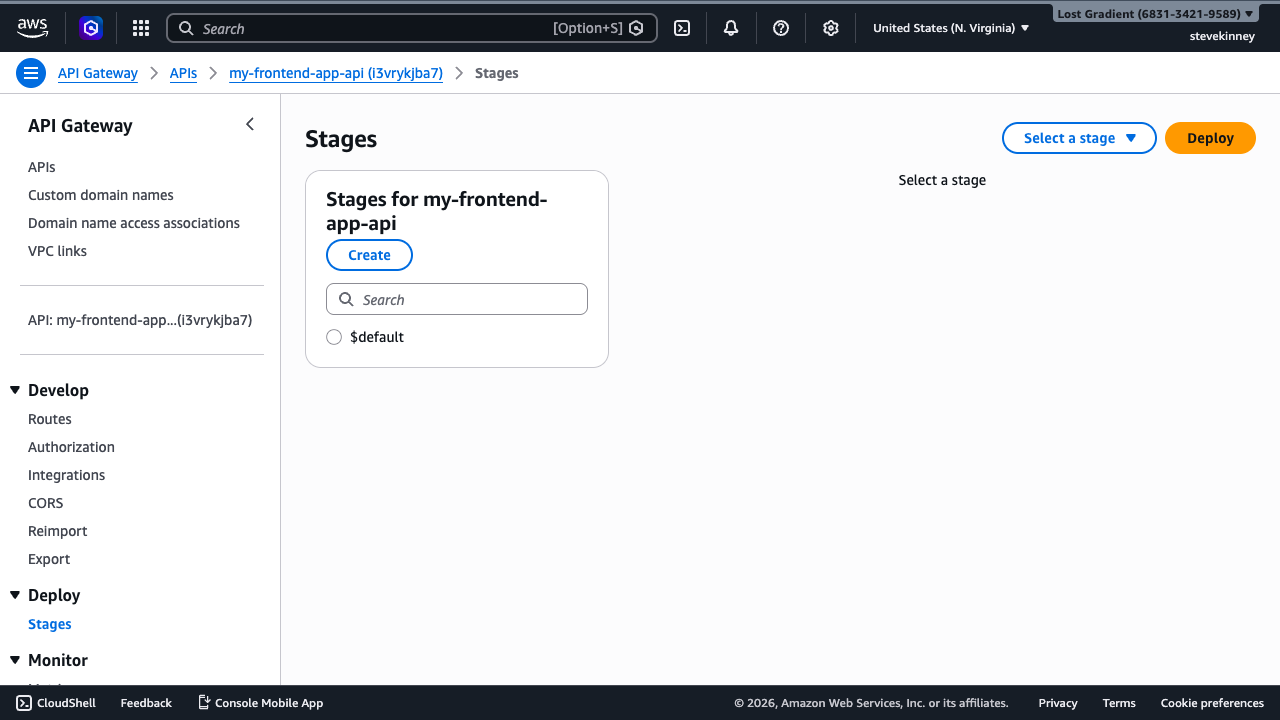Open Domain name access associations

tap(134, 223)
